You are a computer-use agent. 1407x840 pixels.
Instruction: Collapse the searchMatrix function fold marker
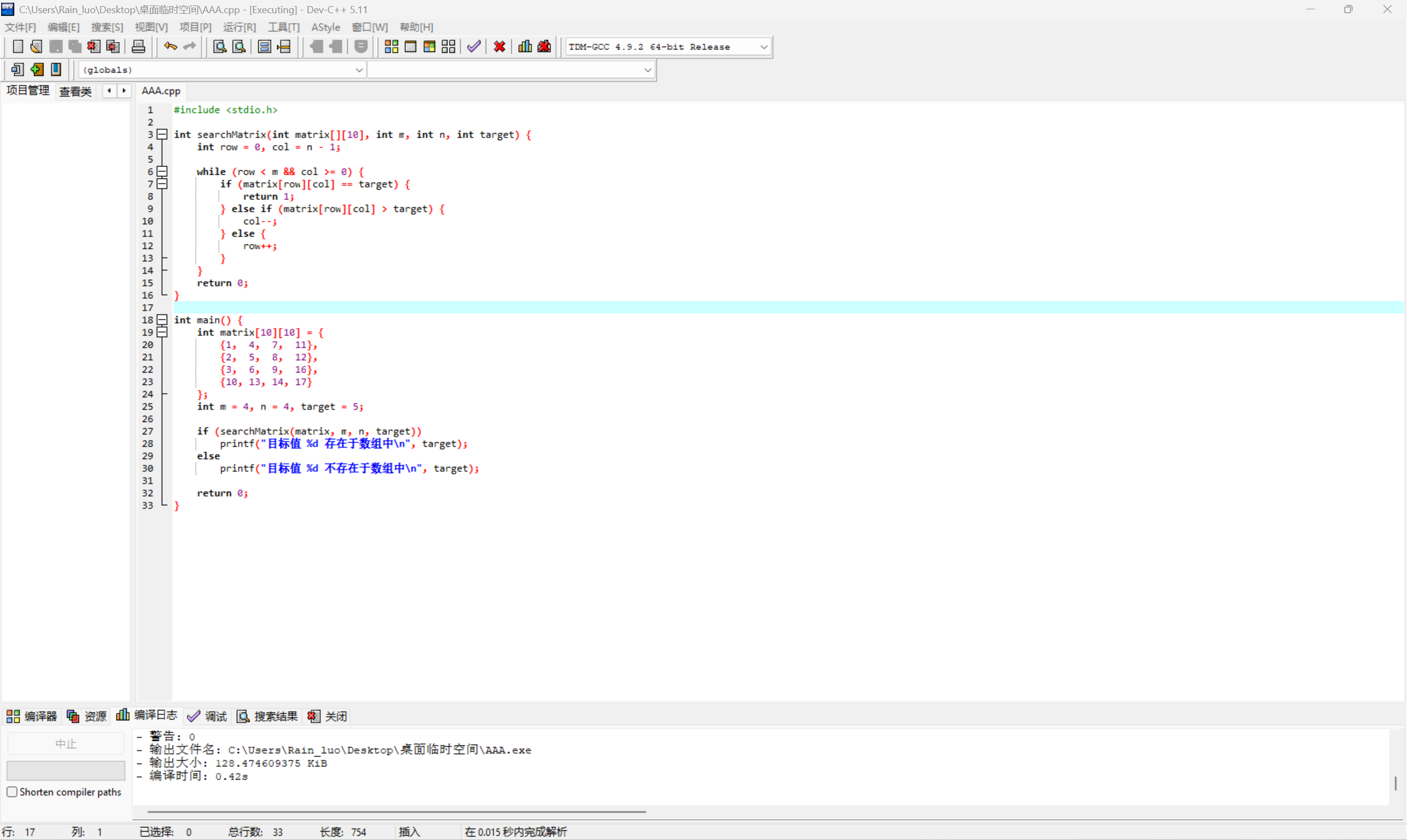(162, 134)
